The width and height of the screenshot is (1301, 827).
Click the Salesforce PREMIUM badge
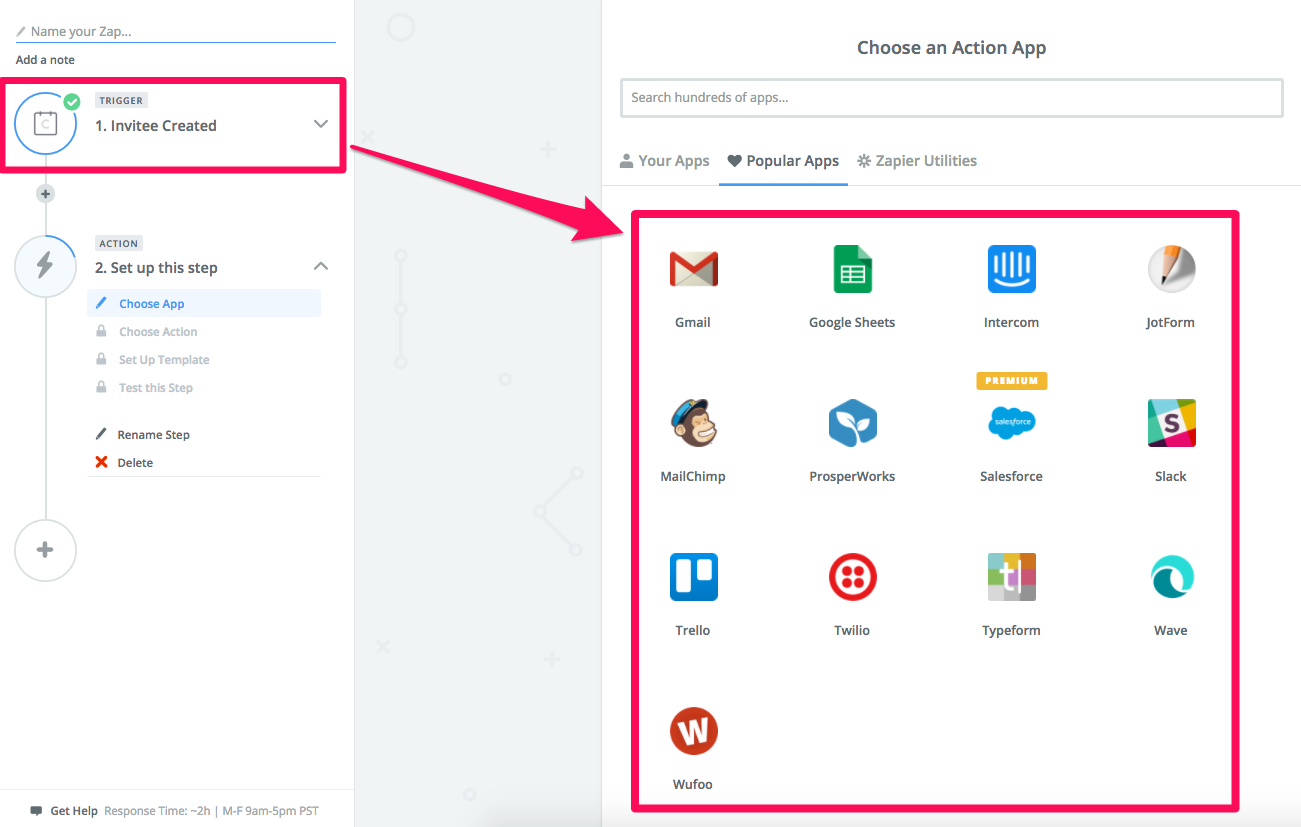coord(1011,381)
